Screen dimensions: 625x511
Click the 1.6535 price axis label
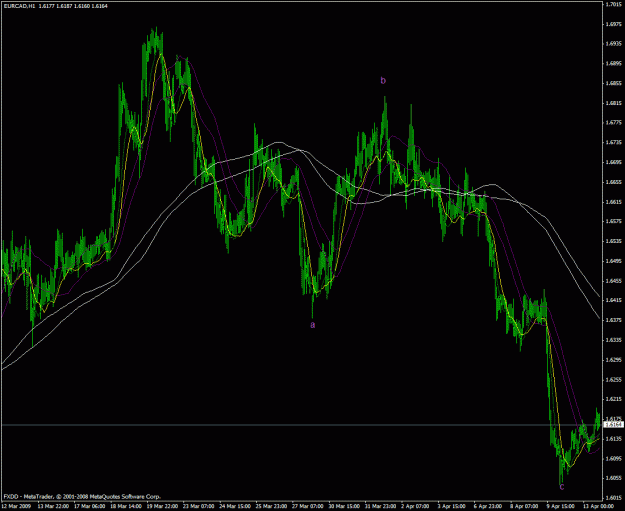point(613,241)
